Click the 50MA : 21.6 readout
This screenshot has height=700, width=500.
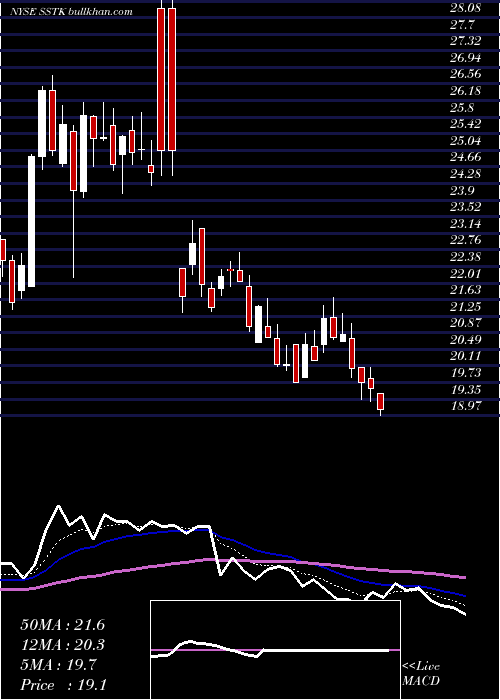(x=62, y=625)
